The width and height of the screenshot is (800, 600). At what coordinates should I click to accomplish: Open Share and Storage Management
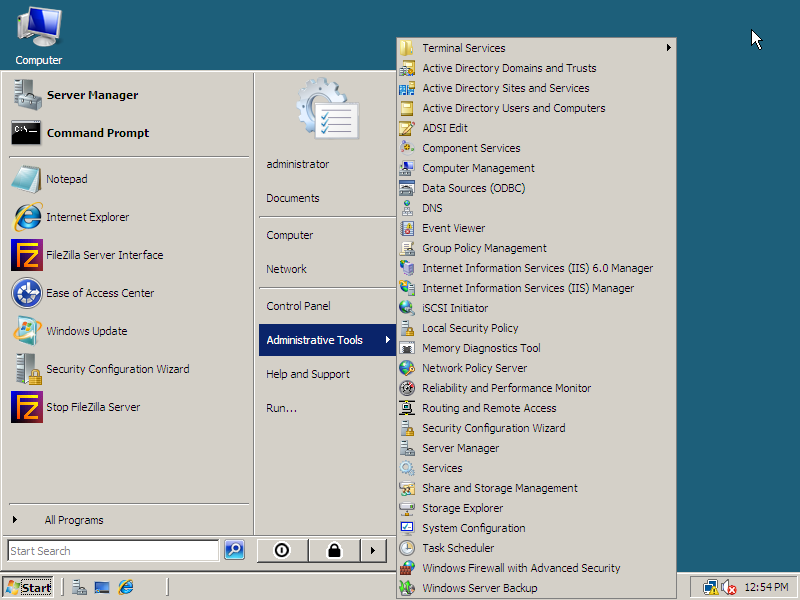coord(536,488)
